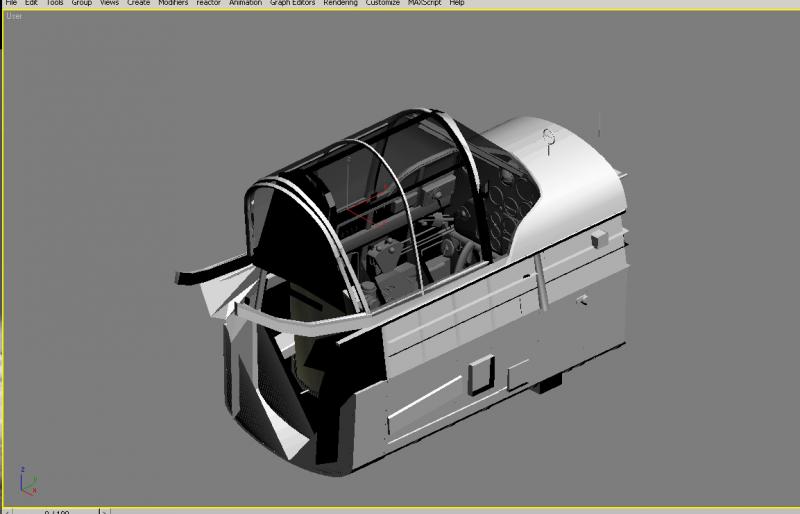Open the MAXScript menu

pyautogui.click(x=424, y=3)
